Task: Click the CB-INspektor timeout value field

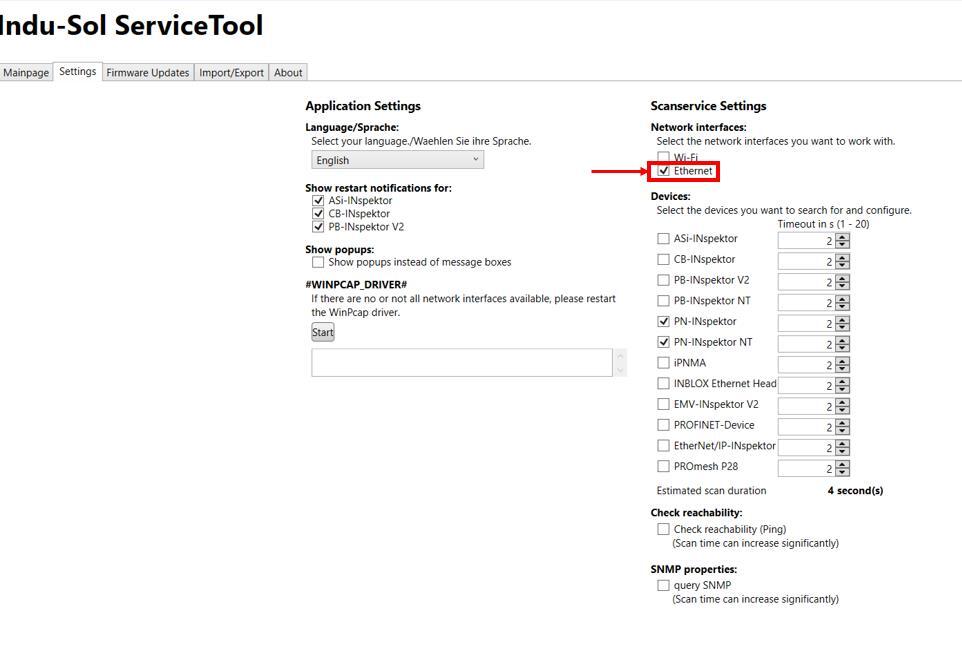Action: coord(807,262)
